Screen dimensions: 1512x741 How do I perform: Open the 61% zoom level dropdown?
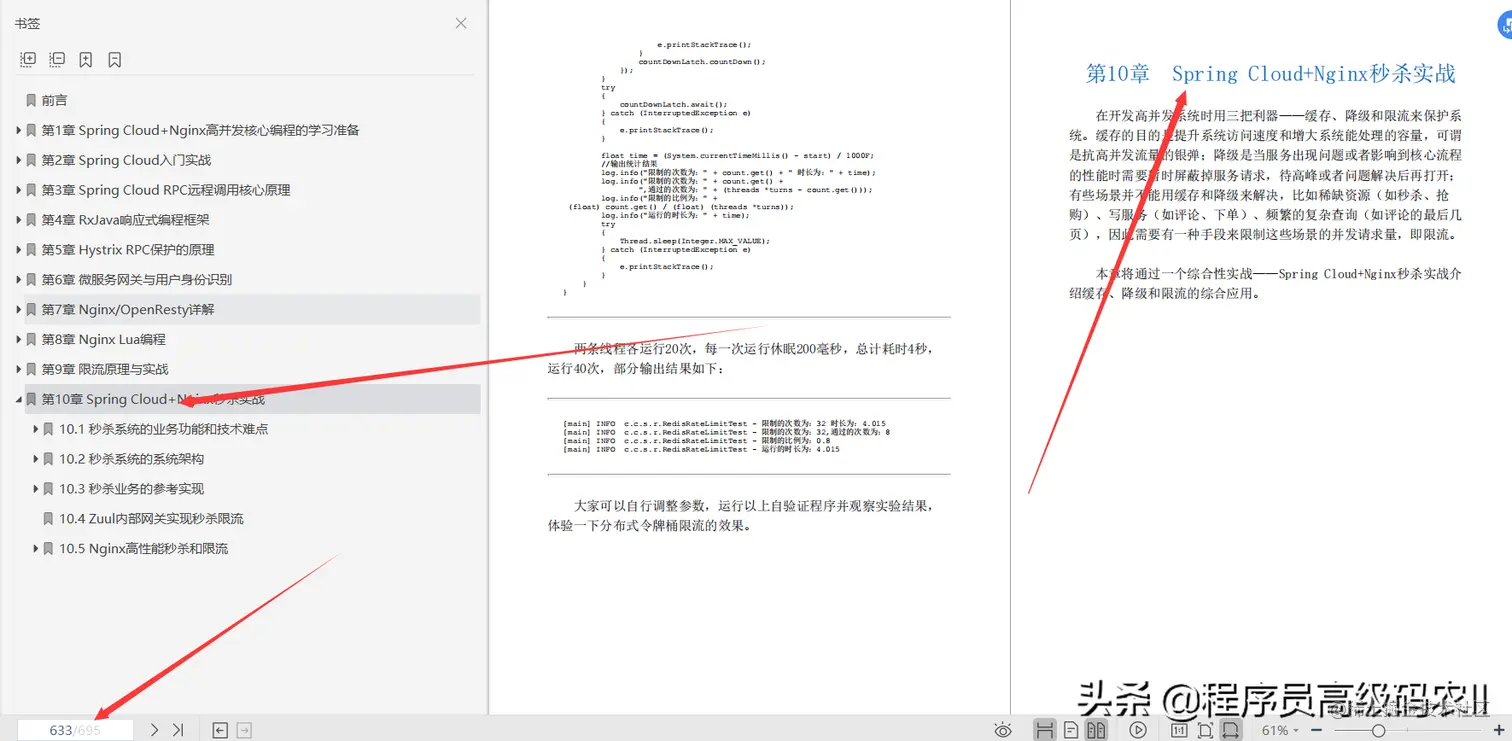click(x=1296, y=730)
